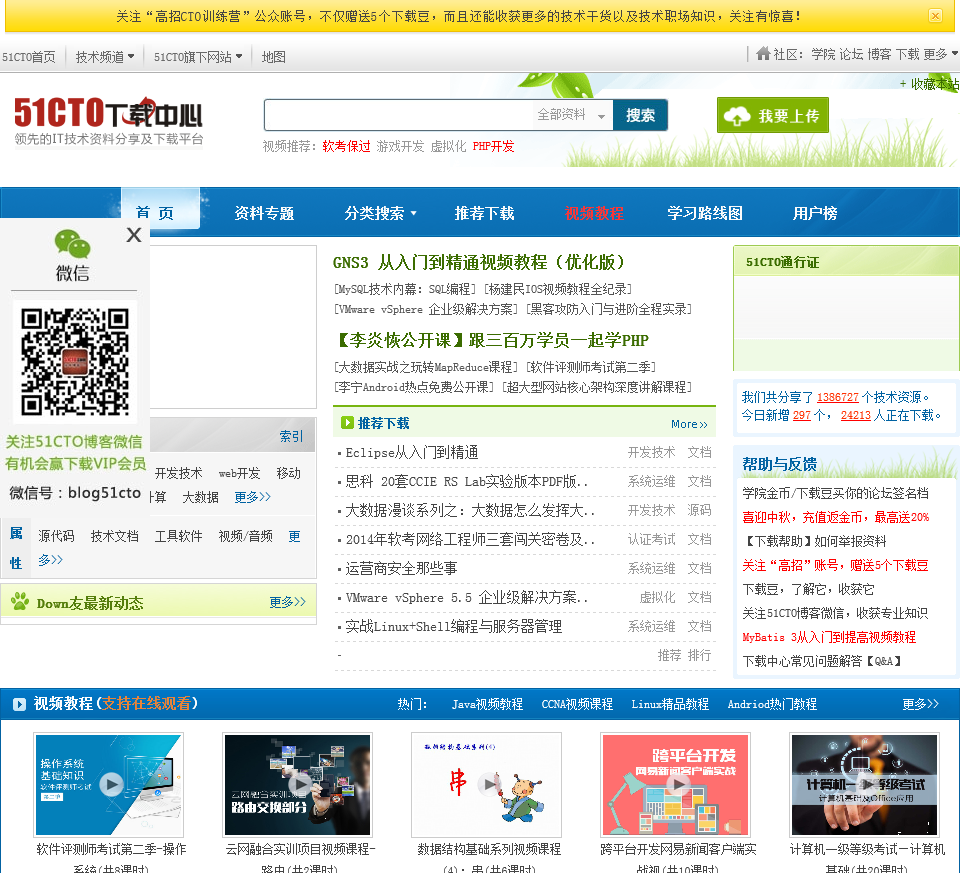
Task: Select the 源代码 attribute filter
Action: click(56, 536)
